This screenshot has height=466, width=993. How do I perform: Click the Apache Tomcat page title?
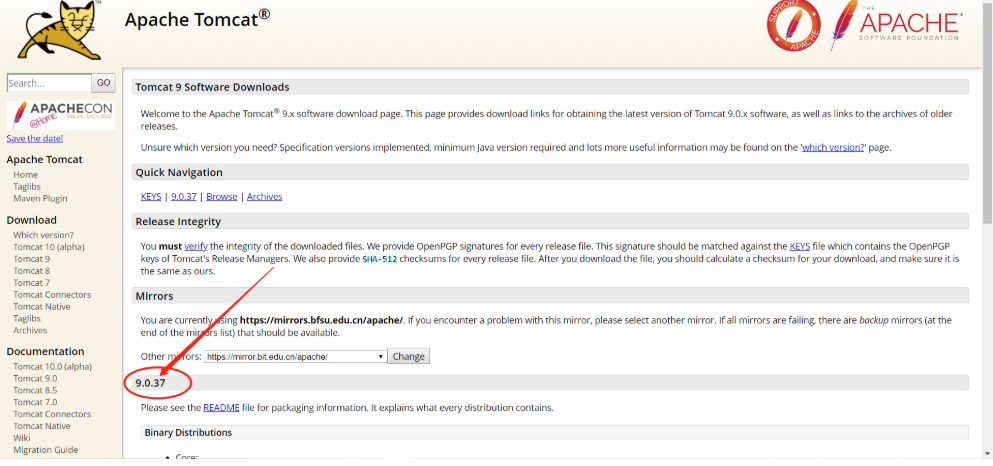click(198, 19)
